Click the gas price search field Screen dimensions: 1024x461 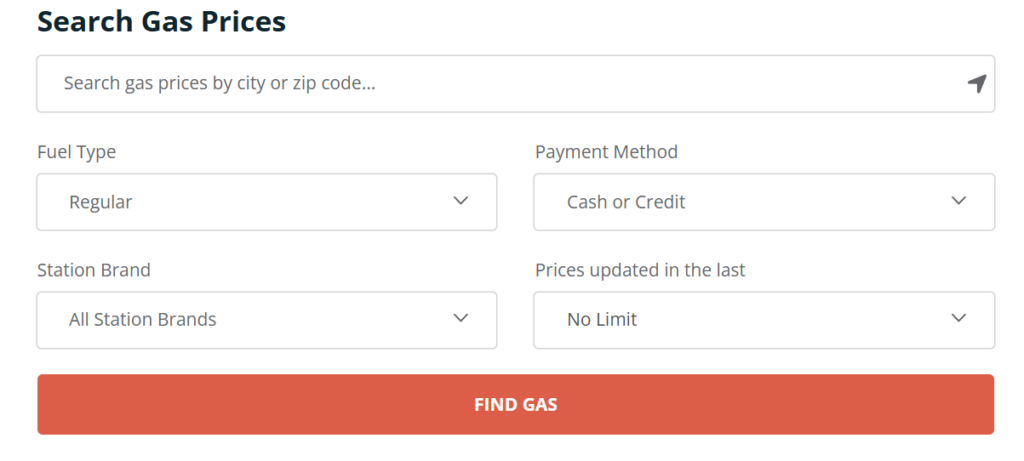[500, 83]
